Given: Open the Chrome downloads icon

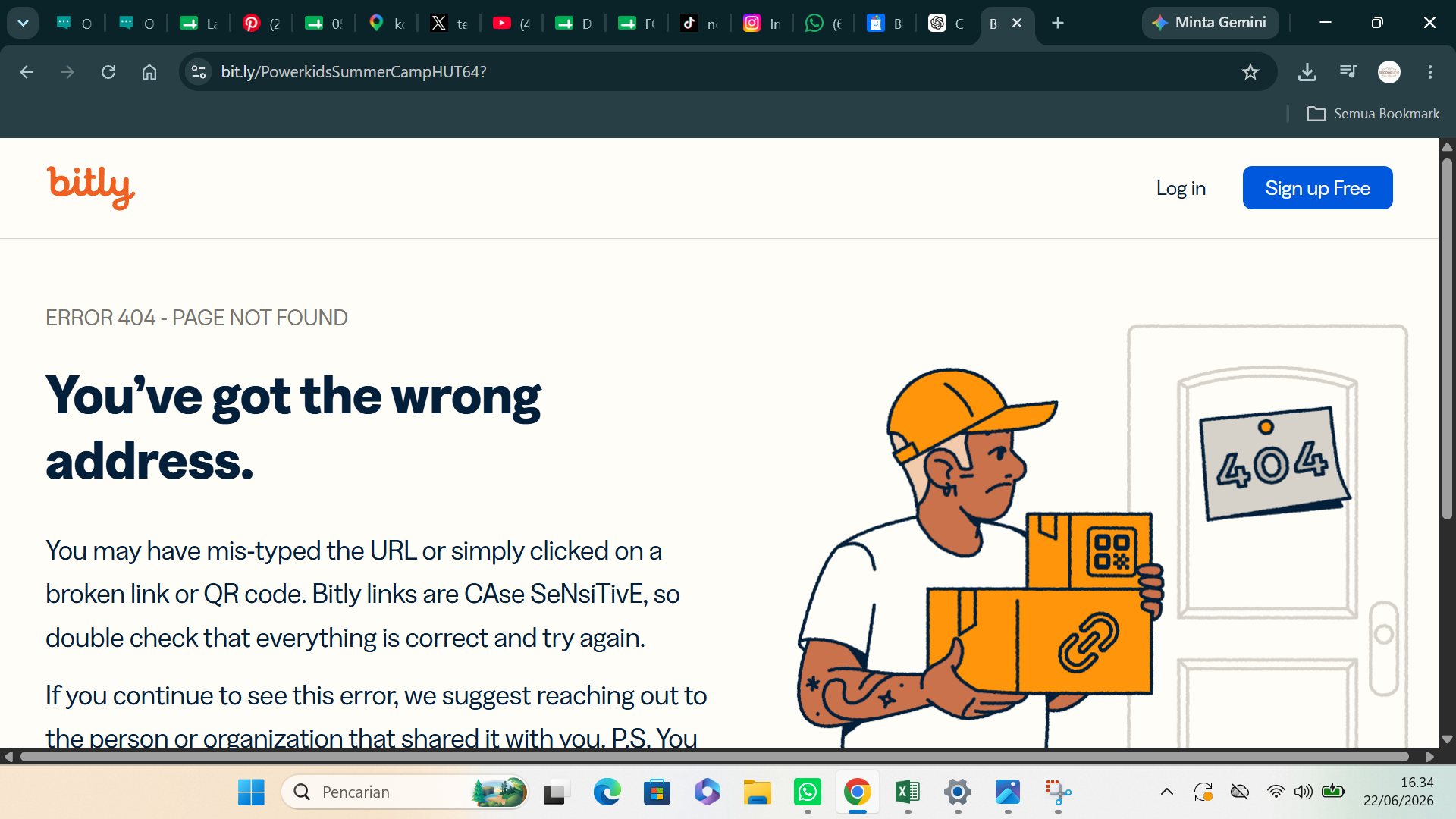Looking at the screenshot, I should click(1307, 72).
